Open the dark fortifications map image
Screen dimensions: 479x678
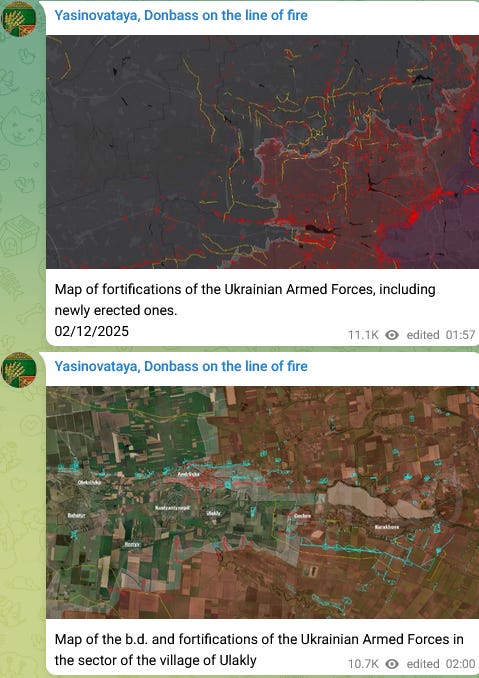tap(262, 152)
